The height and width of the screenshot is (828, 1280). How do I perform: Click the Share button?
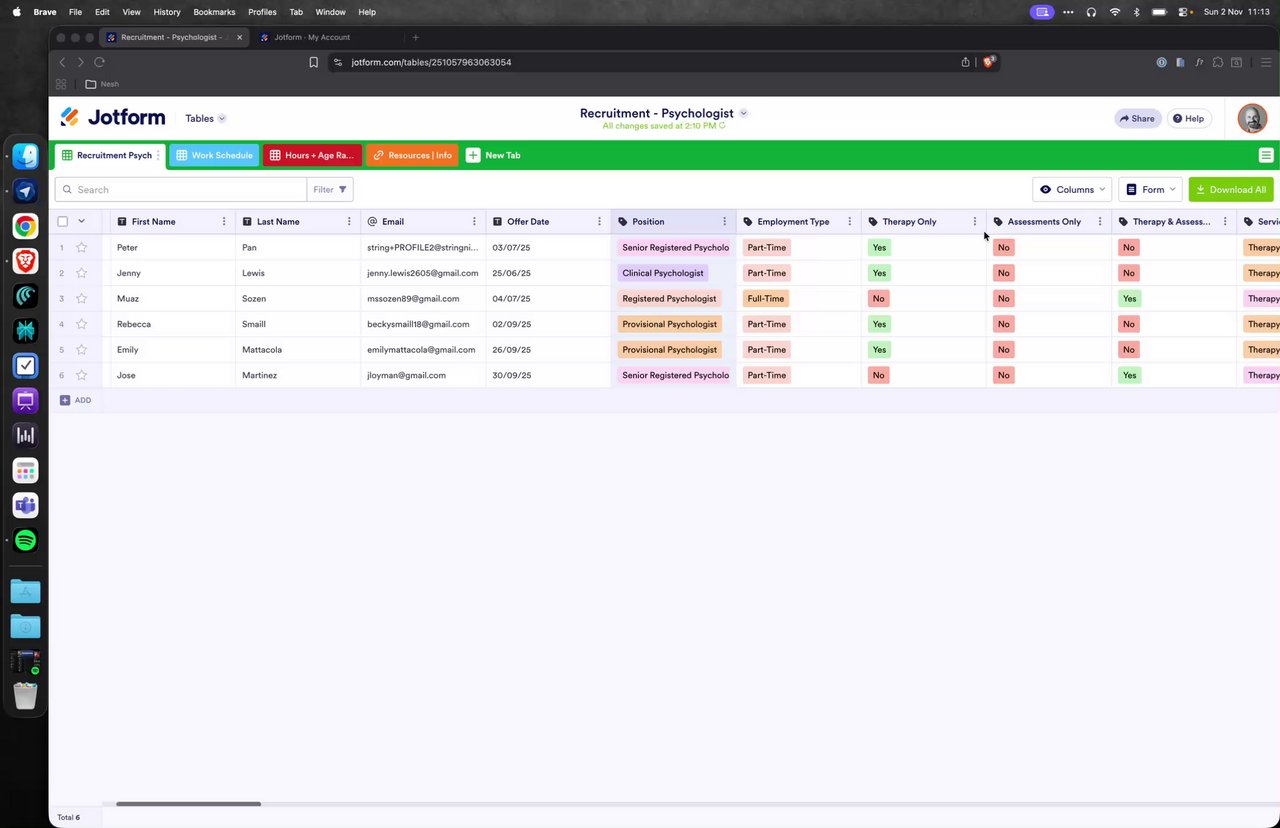click(1137, 118)
